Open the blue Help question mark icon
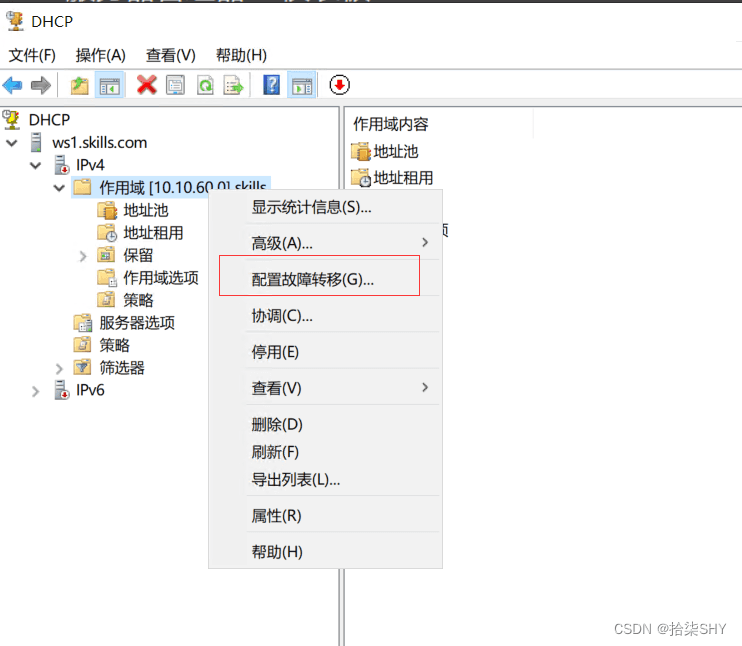Viewport: 742px width, 646px height. [272, 86]
